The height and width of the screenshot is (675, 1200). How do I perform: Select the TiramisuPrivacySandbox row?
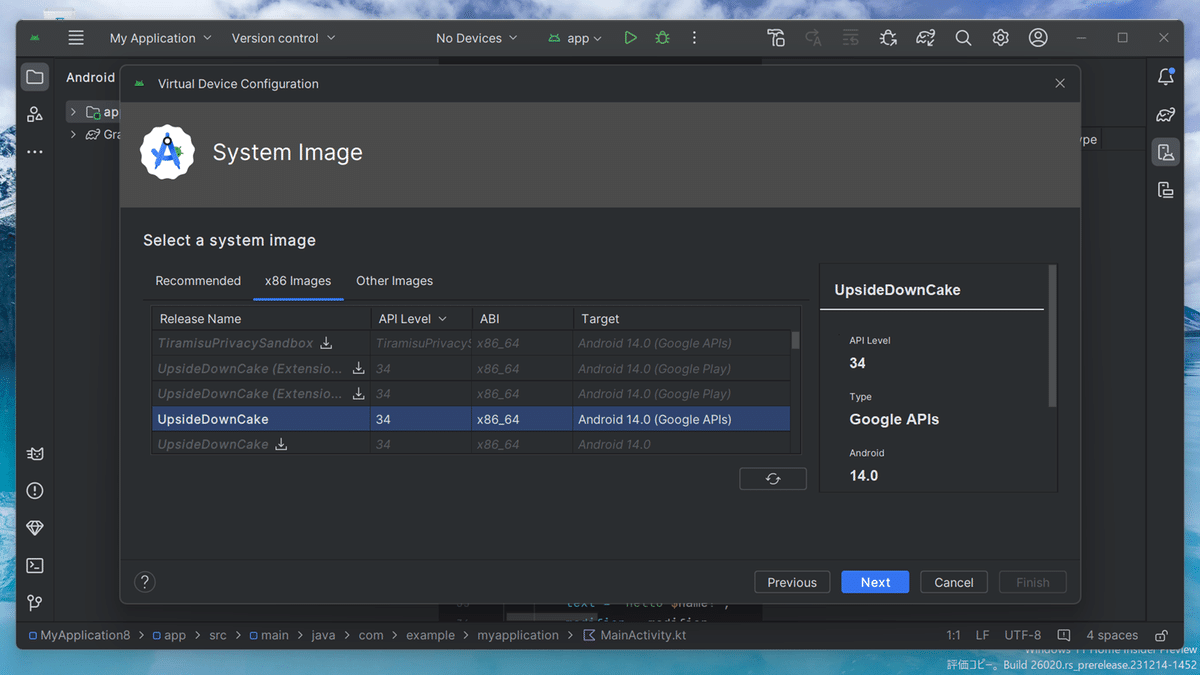(x=471, y=343)
